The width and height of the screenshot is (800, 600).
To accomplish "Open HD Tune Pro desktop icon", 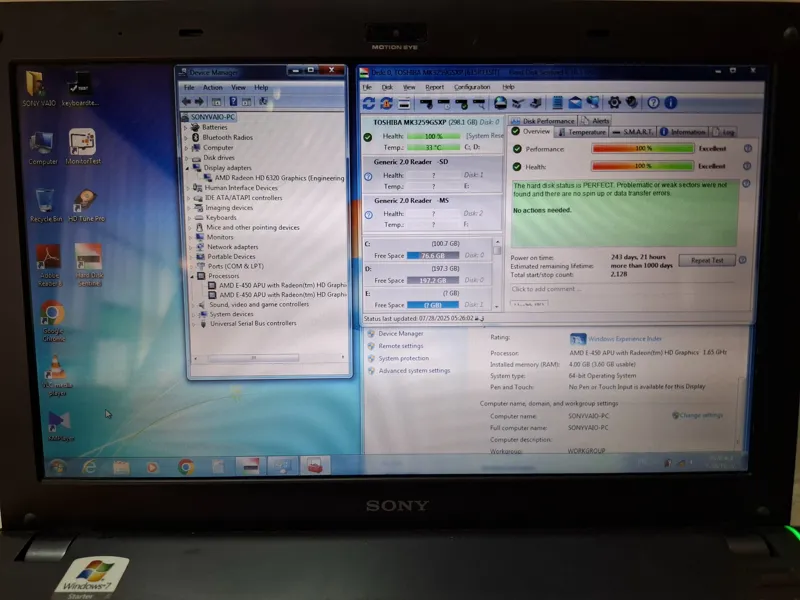I will (x=86, y=206).
